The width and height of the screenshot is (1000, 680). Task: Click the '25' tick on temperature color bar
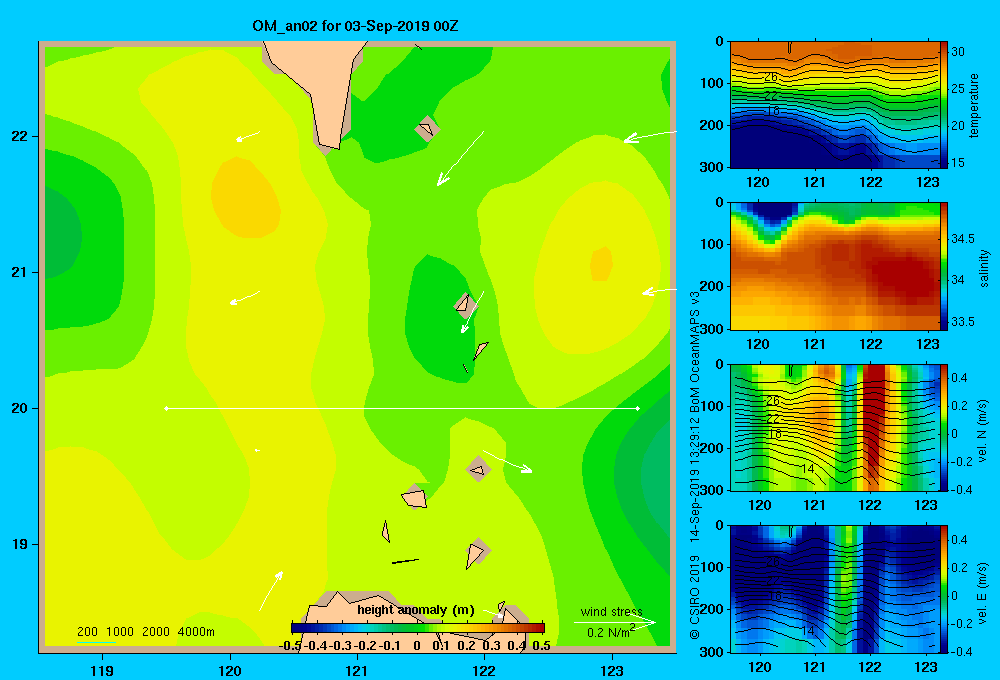click(958, 89)
